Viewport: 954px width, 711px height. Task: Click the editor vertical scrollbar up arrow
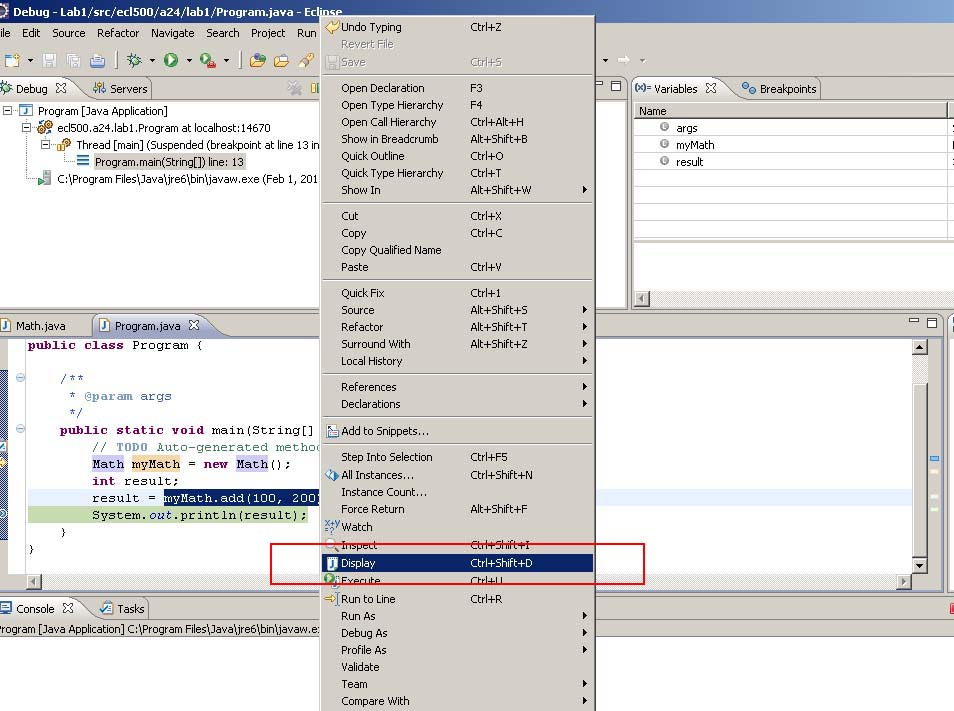point(920,347)
